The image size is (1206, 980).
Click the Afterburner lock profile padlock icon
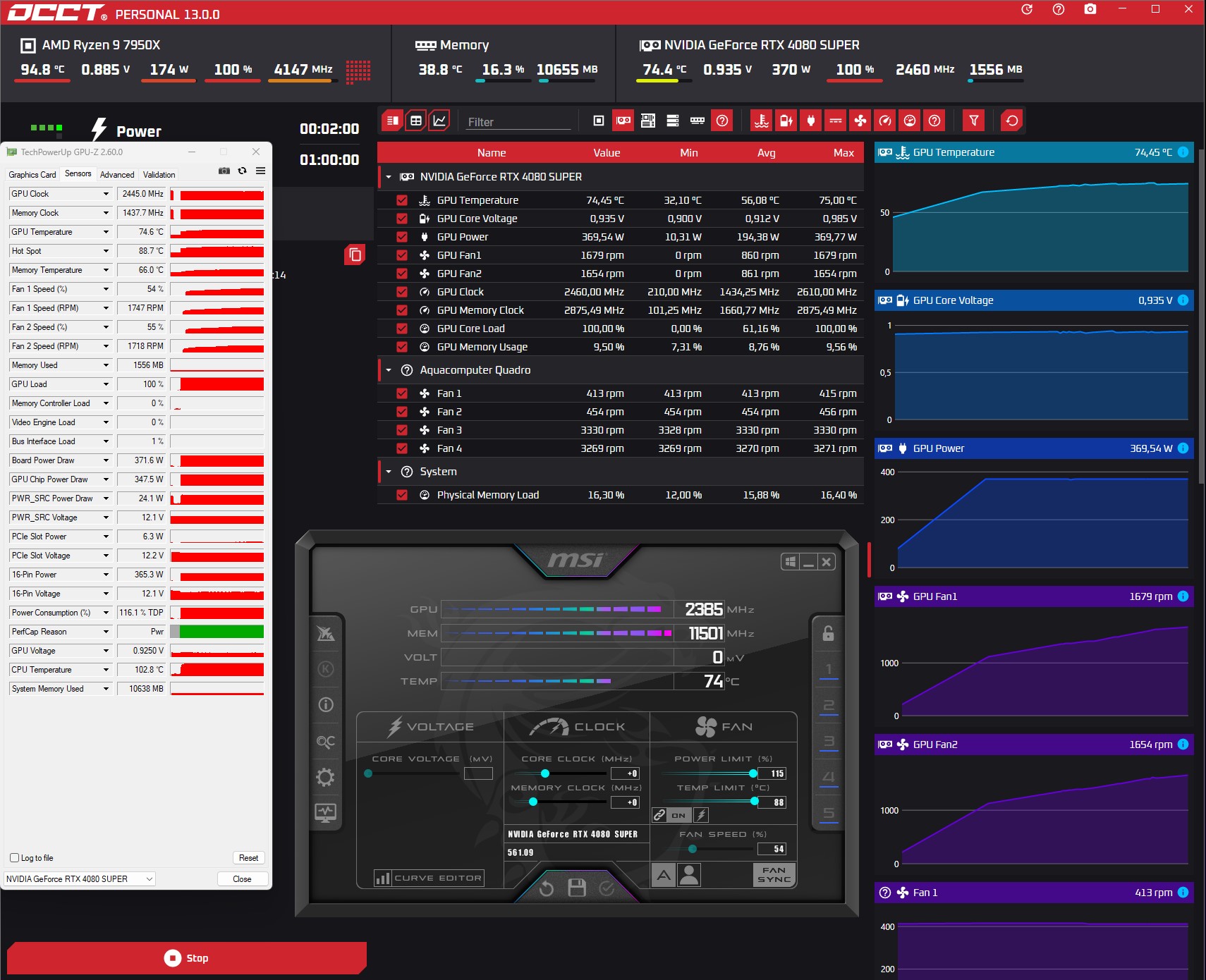tap(829, 633)
